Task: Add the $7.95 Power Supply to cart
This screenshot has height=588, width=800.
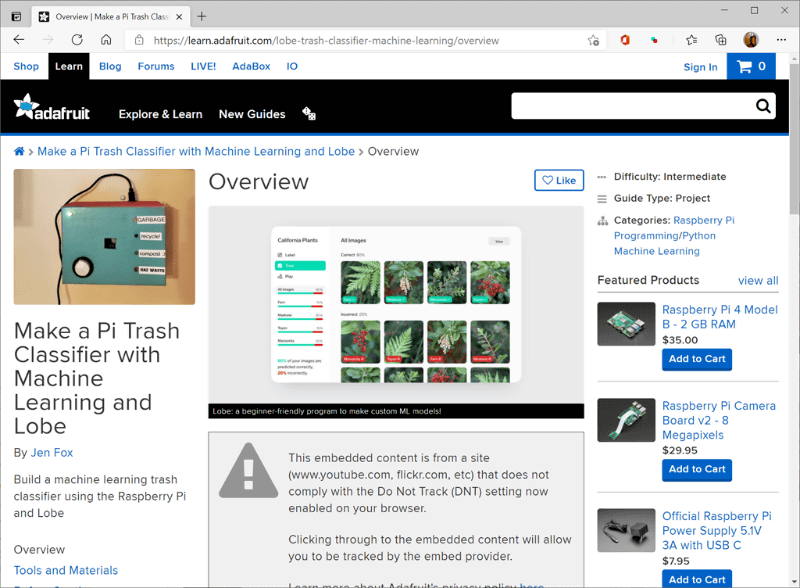Action: point(697,579)
